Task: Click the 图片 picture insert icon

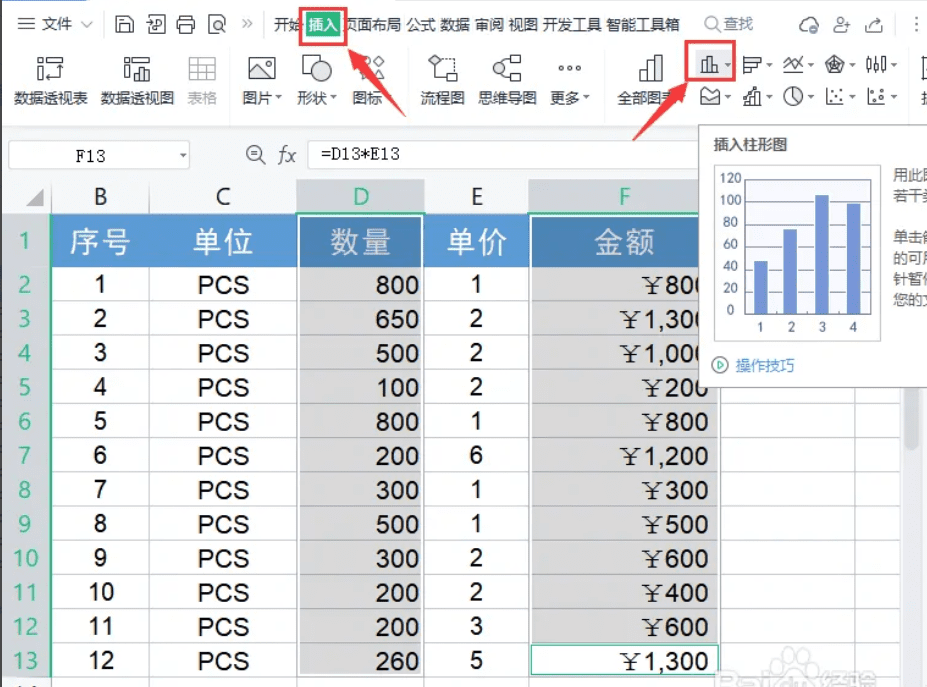Action: (260, 83)
